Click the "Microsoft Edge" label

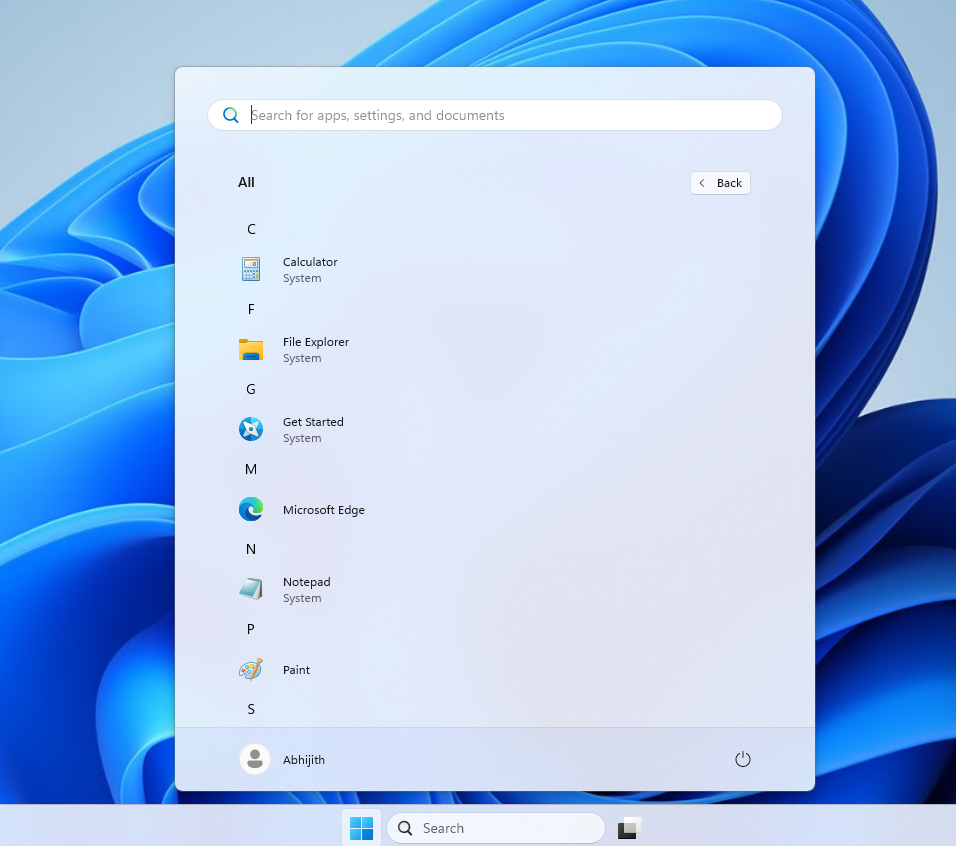click(x=324, y=510)
